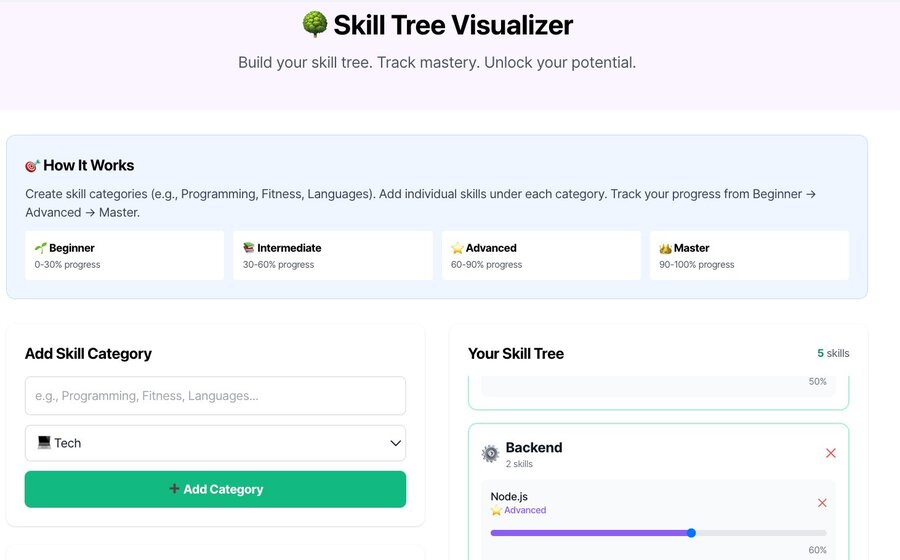Click the Add Category button
900x560 pixels.
215,489
